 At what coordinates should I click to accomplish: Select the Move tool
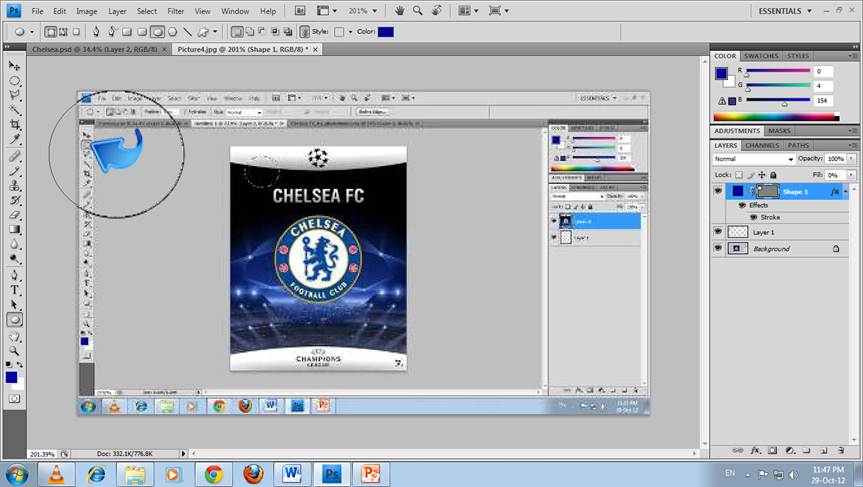pyautogui.click(x=14, y=65)
